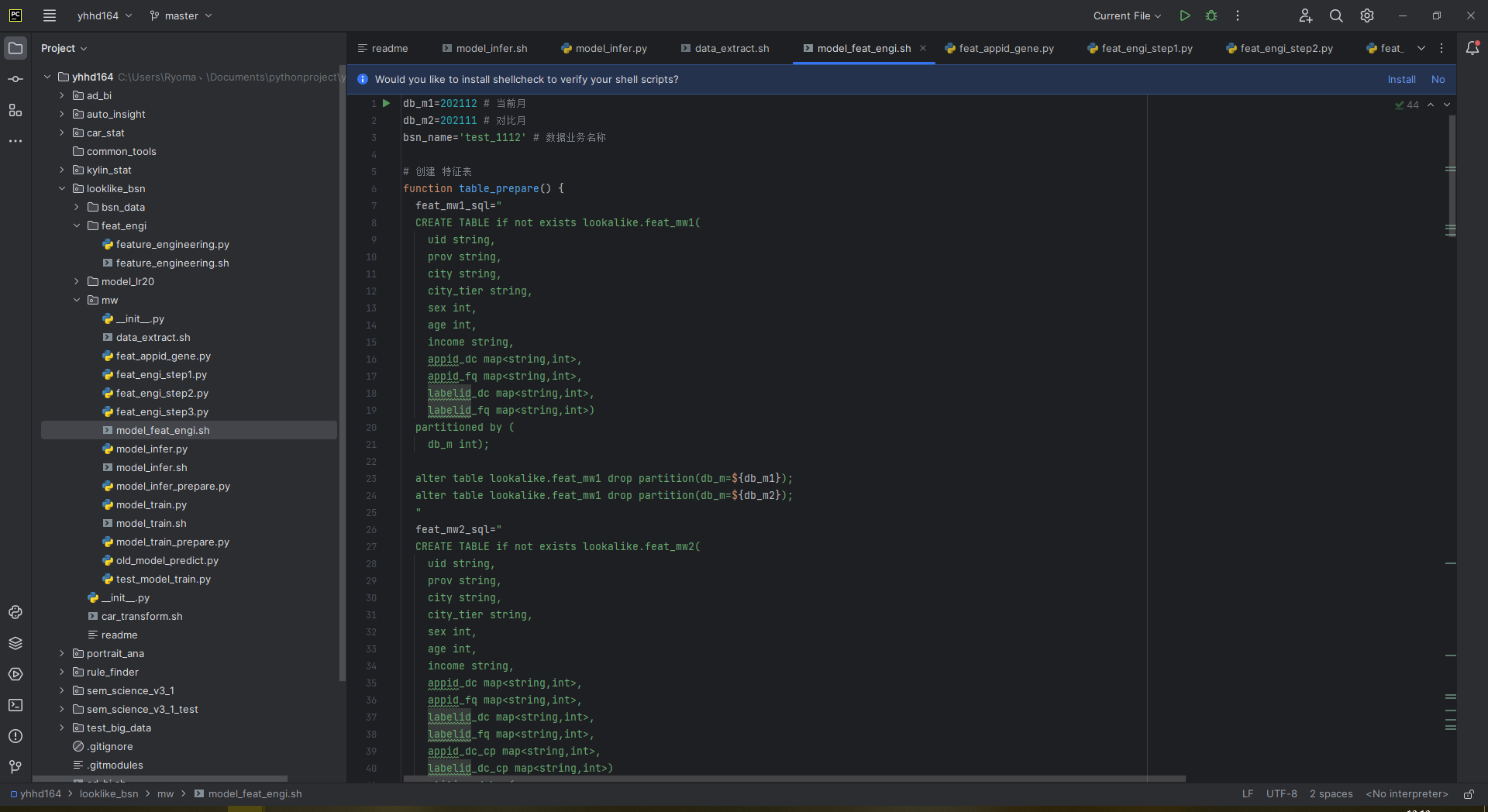Select .gitignore file in project tree
The image size is (1488, 812).
click(x=110, y=746)
